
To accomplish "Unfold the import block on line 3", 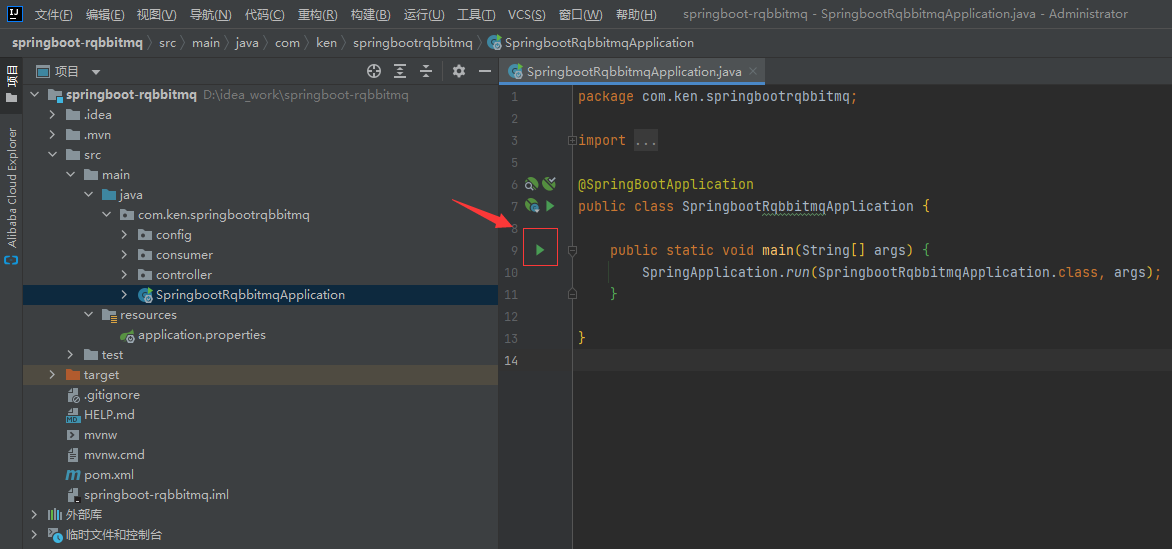I will pyautogui.click(x=572, y=140).
